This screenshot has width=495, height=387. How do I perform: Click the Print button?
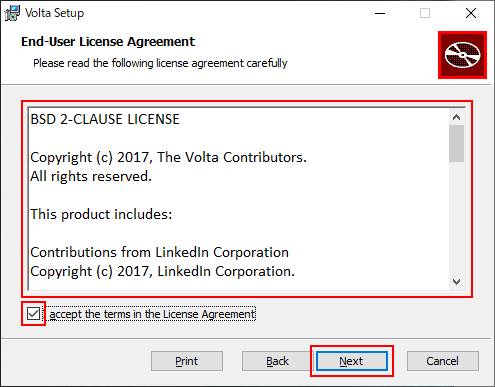coord(187,361)
